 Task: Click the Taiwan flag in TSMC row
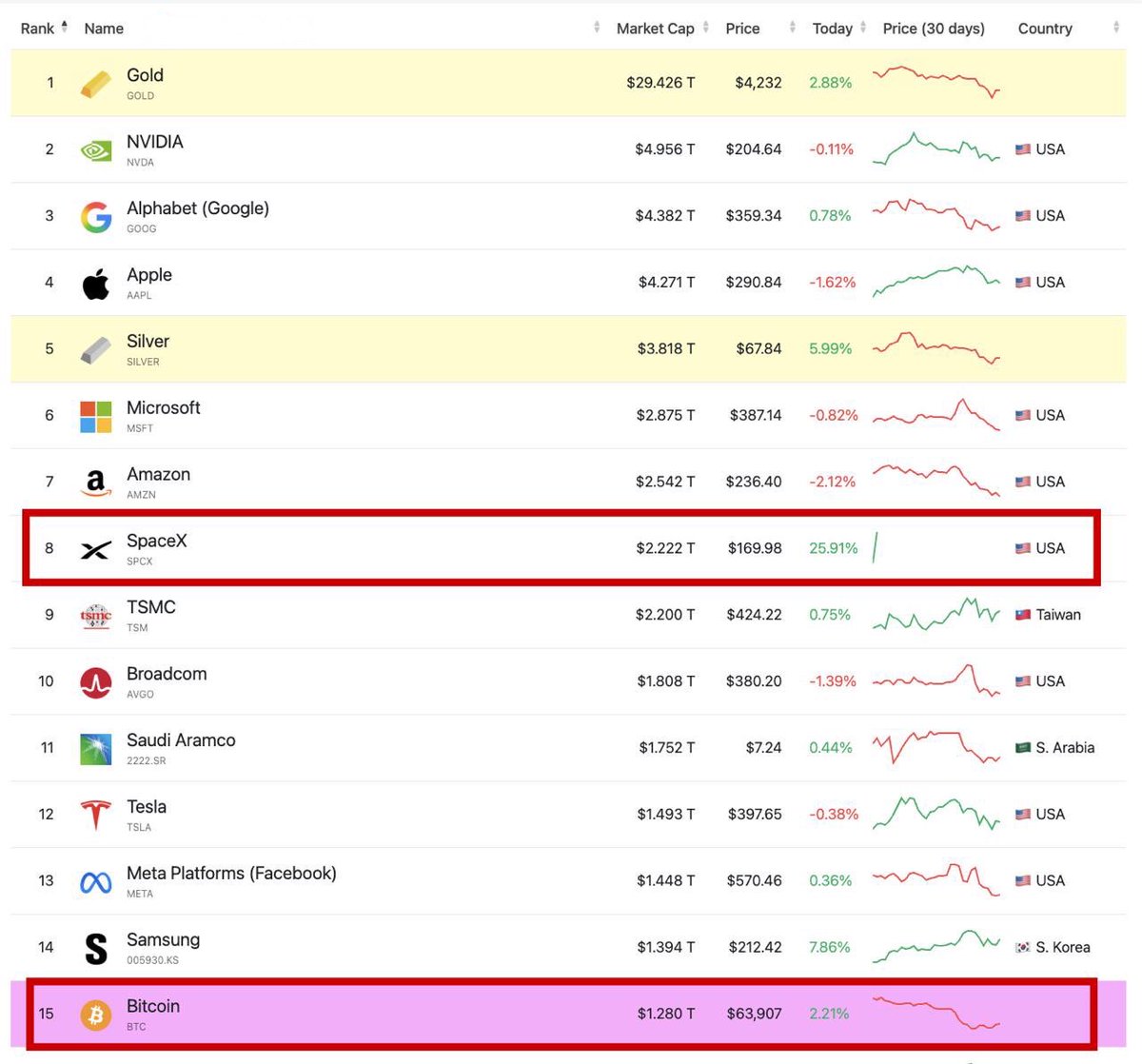coord(1023,615)
